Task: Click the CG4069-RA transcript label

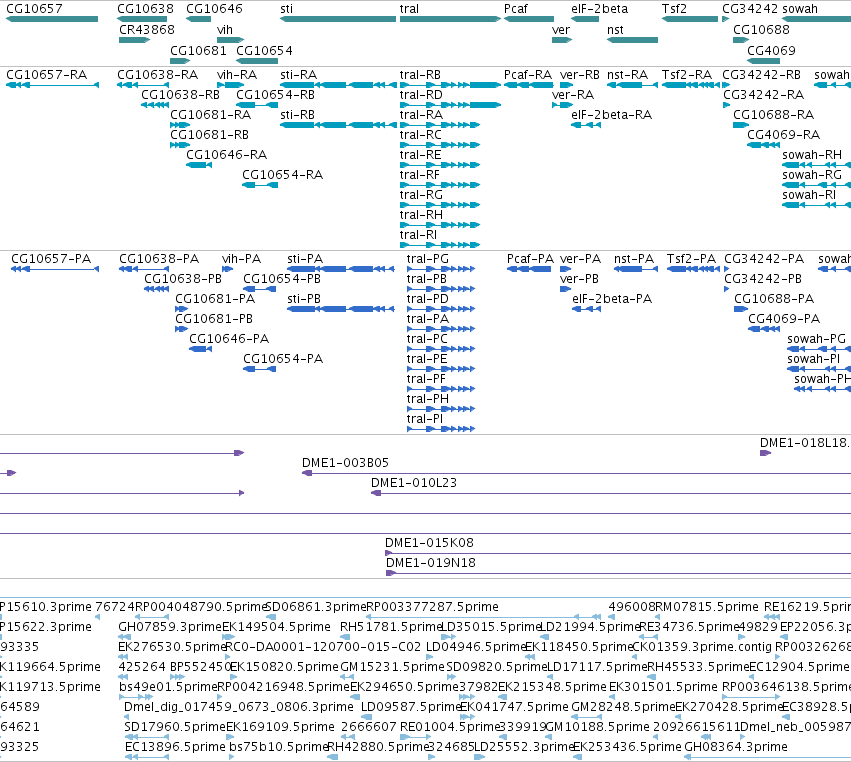Action: pyautogui.click(x=783, y=135)
